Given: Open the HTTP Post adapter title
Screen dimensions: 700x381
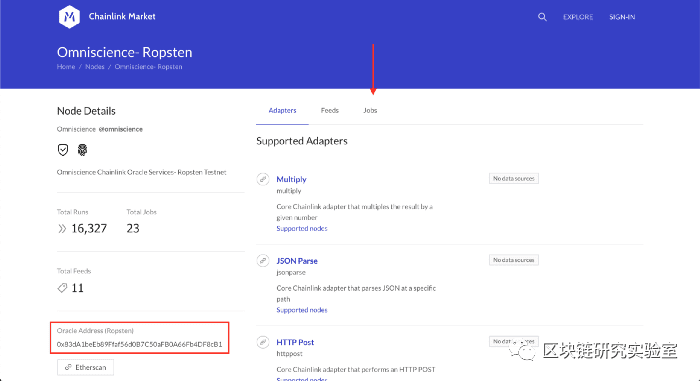Looking at the screenshot, I should coord(295,342).
